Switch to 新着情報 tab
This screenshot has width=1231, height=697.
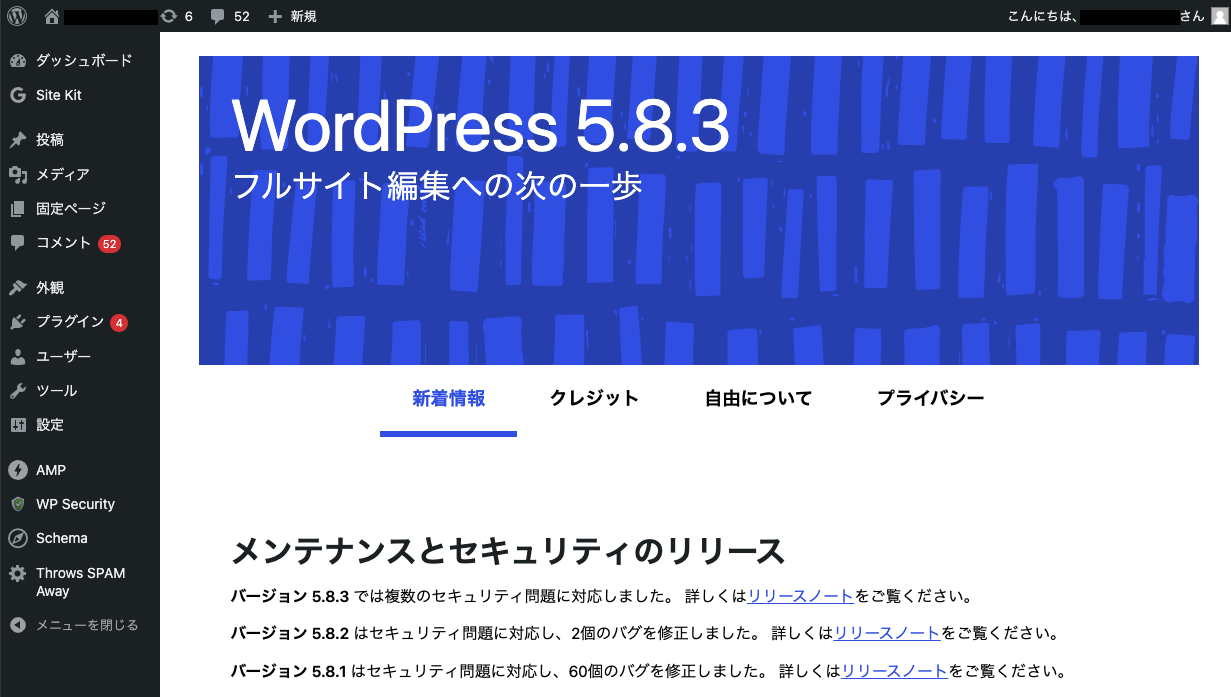[x=448, y=399]
